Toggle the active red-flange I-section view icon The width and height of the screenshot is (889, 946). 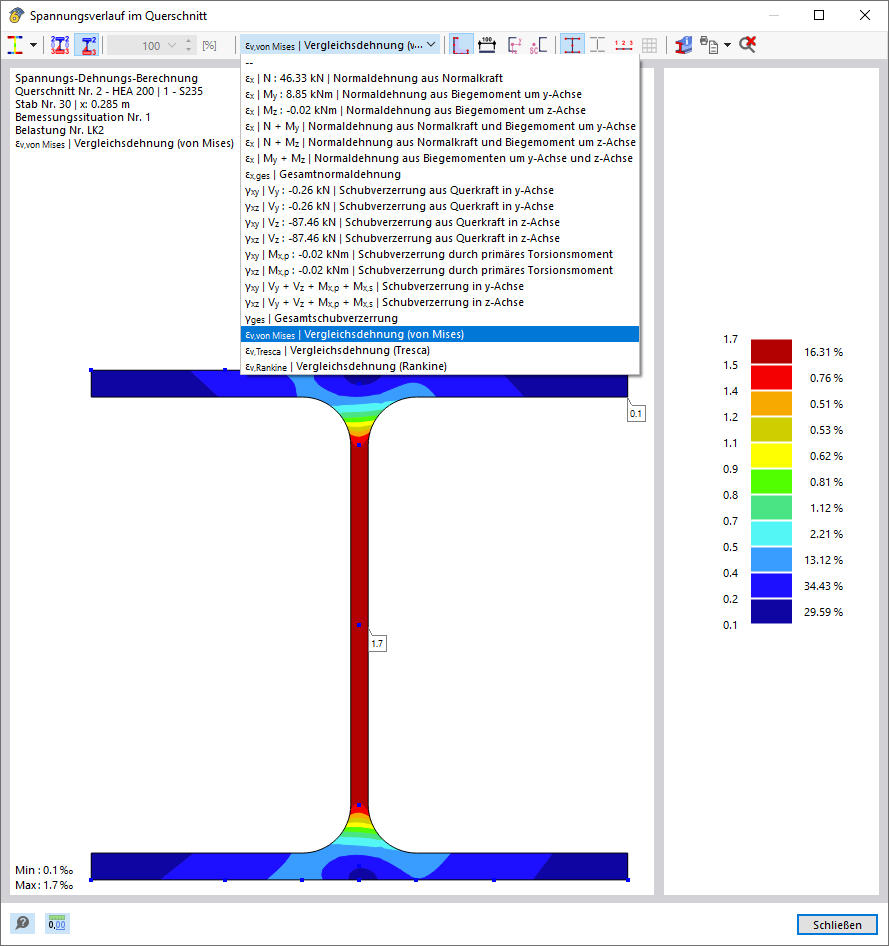[x=572, y=45]
